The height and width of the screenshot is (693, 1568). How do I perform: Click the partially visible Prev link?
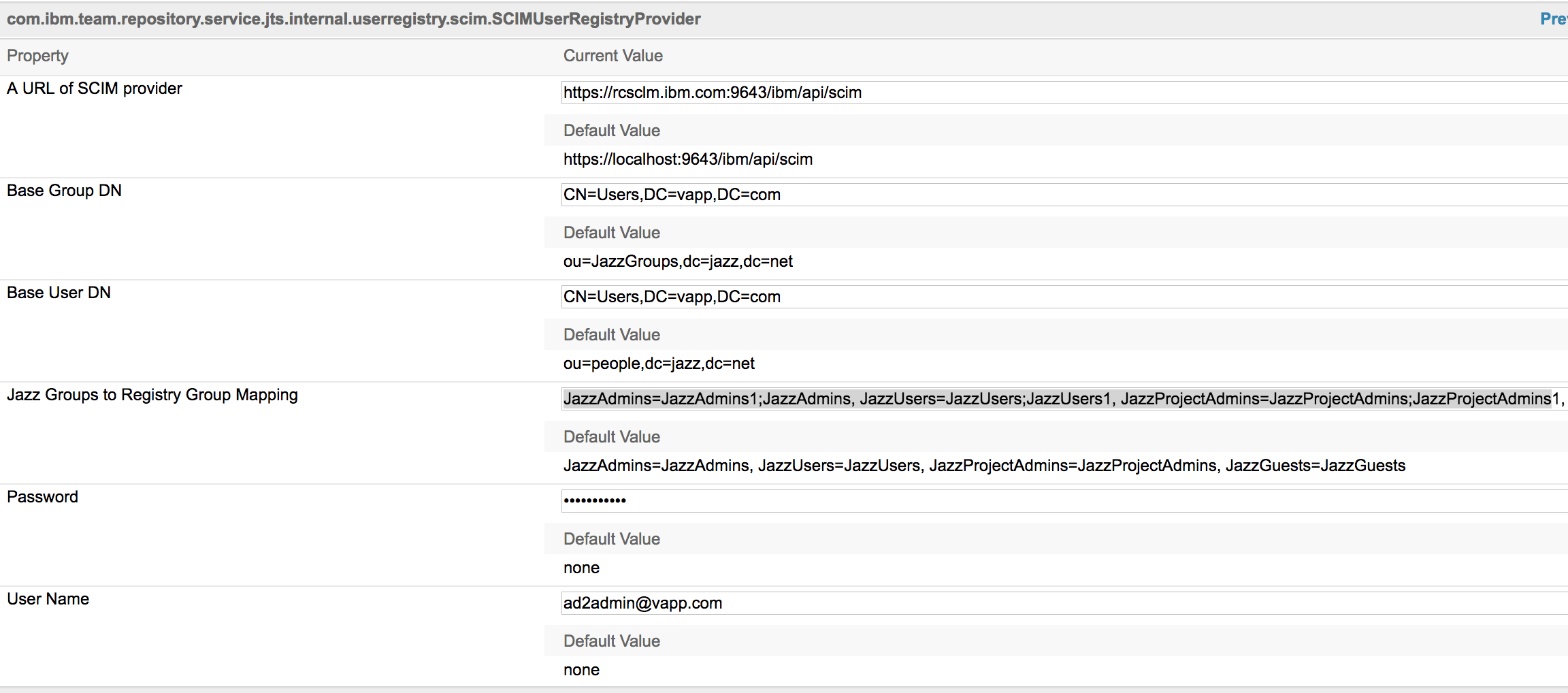click(1554, 19)
